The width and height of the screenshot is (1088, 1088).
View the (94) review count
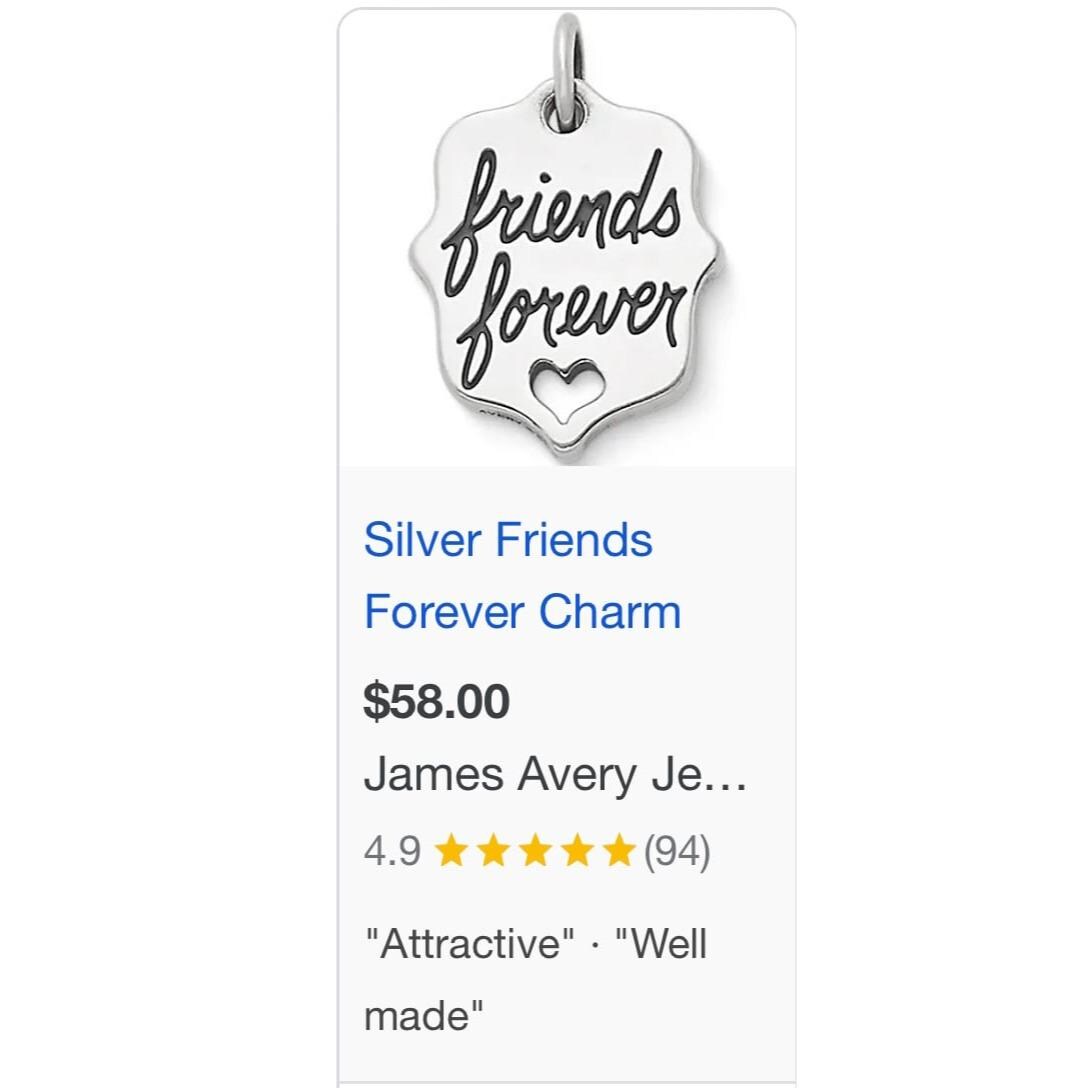pos(676,852)
